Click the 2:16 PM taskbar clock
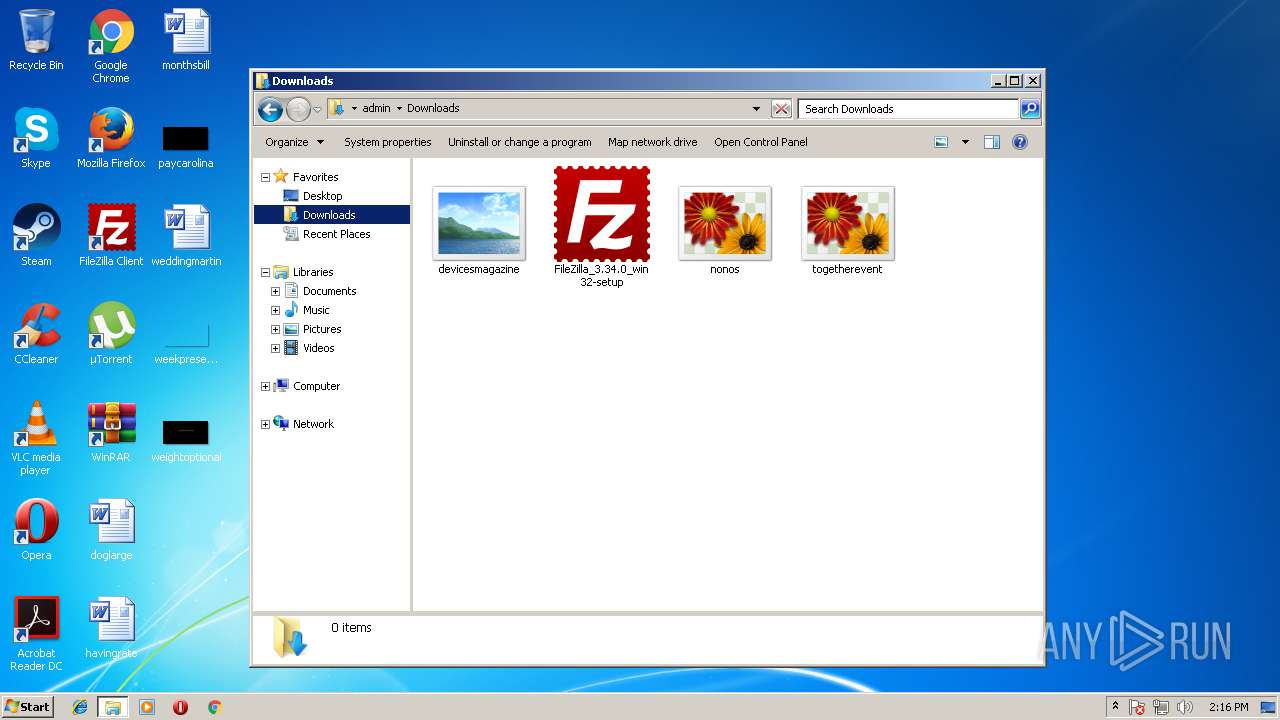This screenshot has width=1280, height=720. point(1228,707)
